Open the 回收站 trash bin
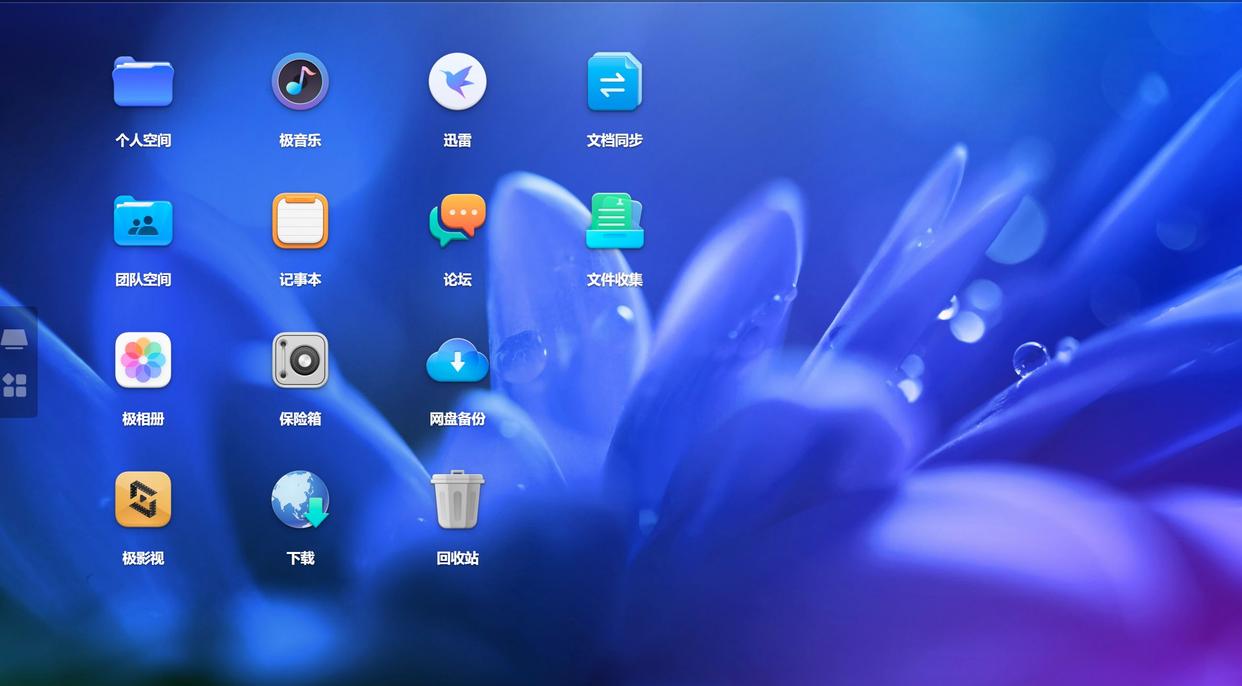The height and width of the screenshot is (686, 1242). pos(457,499)
